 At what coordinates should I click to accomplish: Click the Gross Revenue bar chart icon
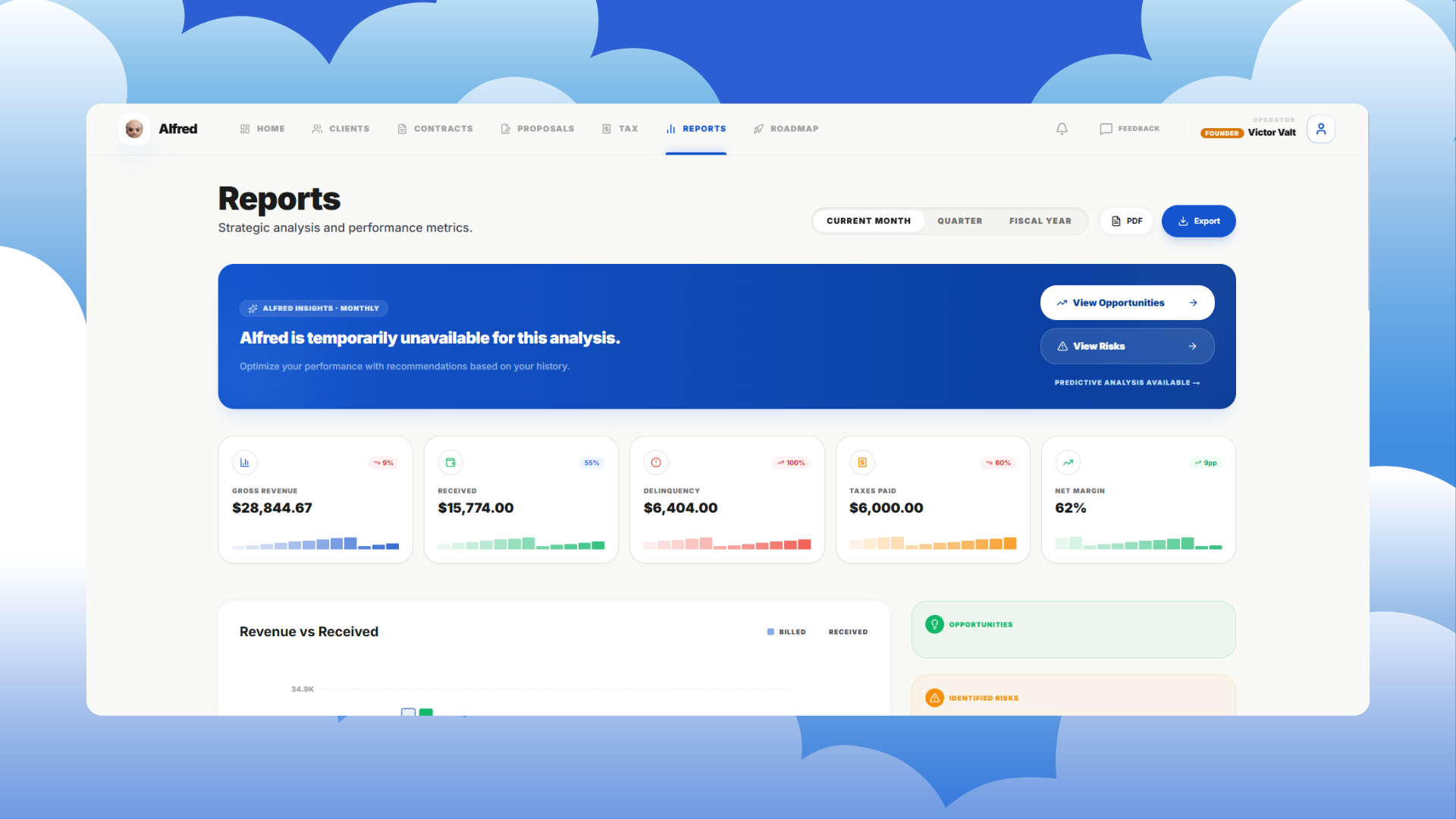tap(244, 463)
